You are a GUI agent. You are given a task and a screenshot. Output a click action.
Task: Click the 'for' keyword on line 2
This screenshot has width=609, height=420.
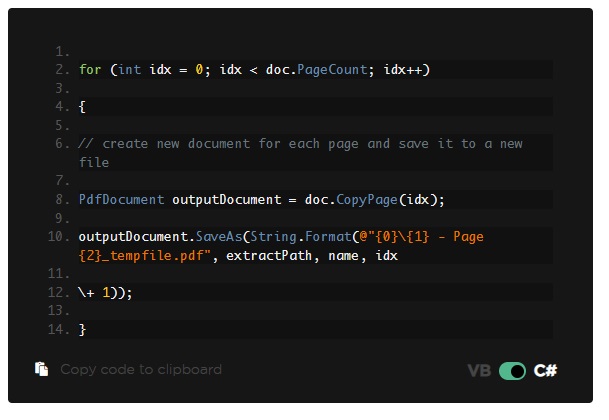(x=90, y=70)
